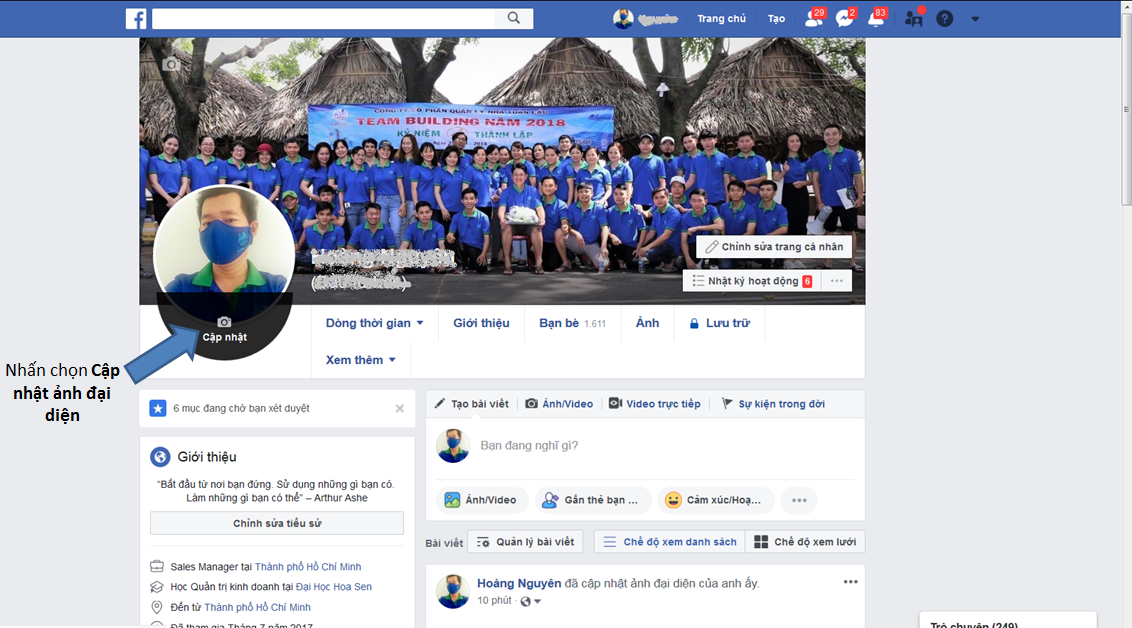Switch to Giới thiệu tab
The height and width of the screenshot is (628, 1132).
coord(481,323)
